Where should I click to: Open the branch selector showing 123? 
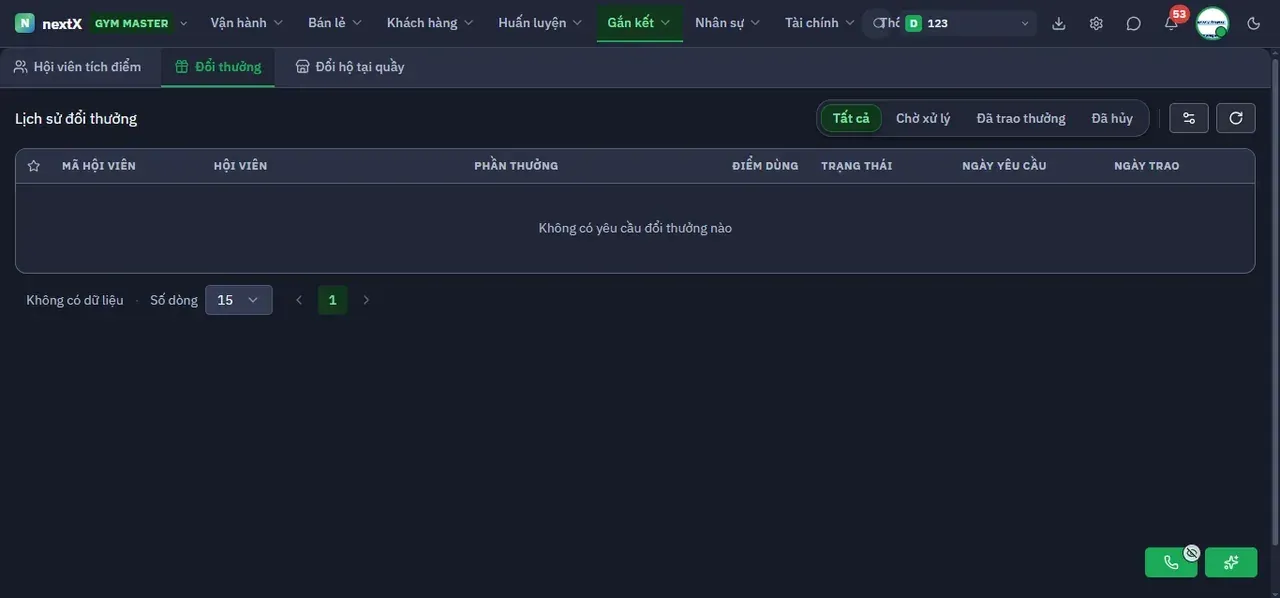tap(967, 23)
